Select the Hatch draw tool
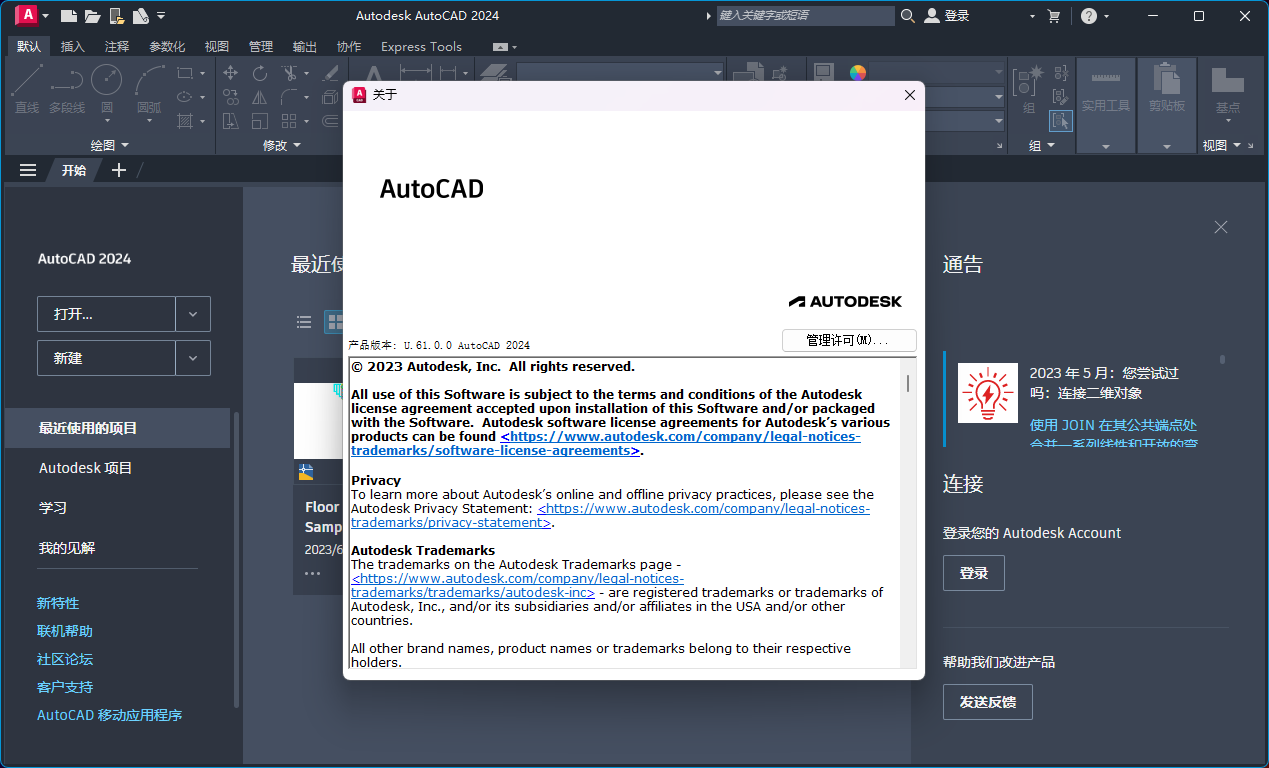 185,121
